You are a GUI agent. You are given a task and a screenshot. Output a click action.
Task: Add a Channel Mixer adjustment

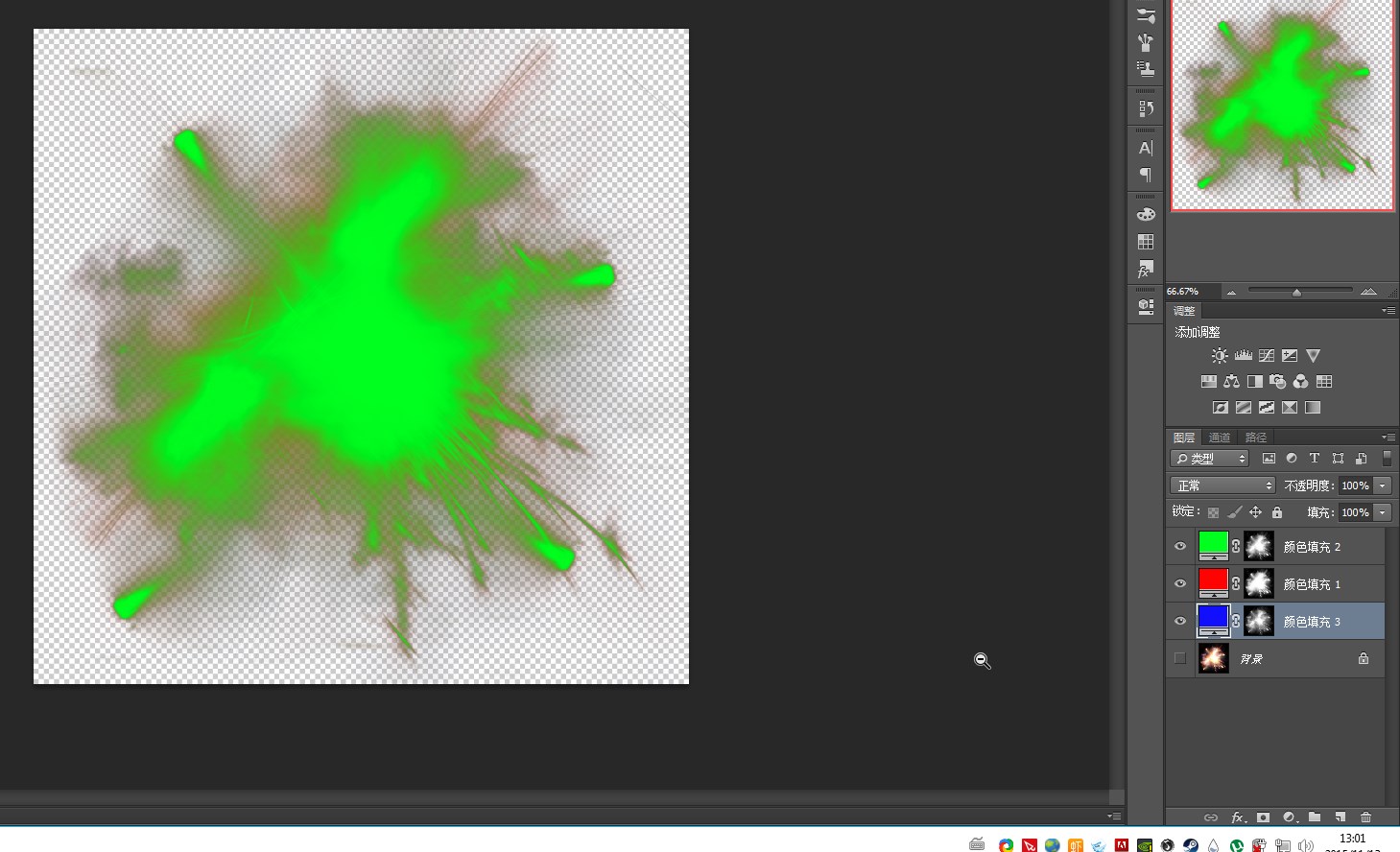coord(1301,382)
